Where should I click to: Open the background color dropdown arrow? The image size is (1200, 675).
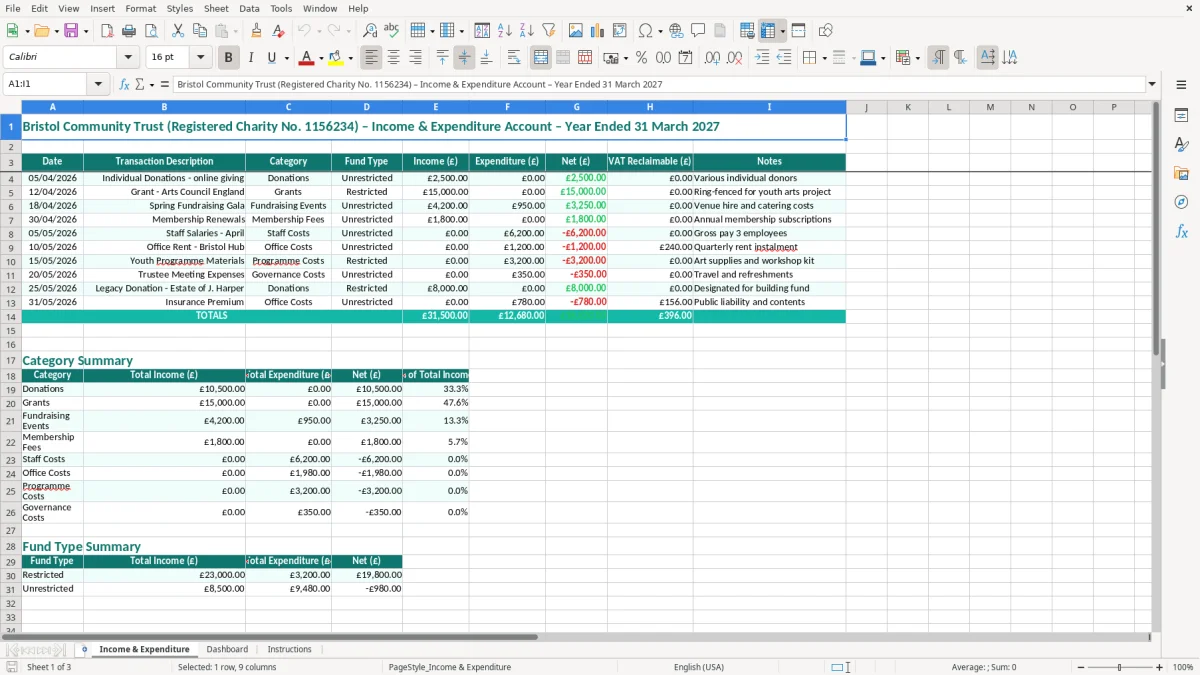(x=350, y=58)
